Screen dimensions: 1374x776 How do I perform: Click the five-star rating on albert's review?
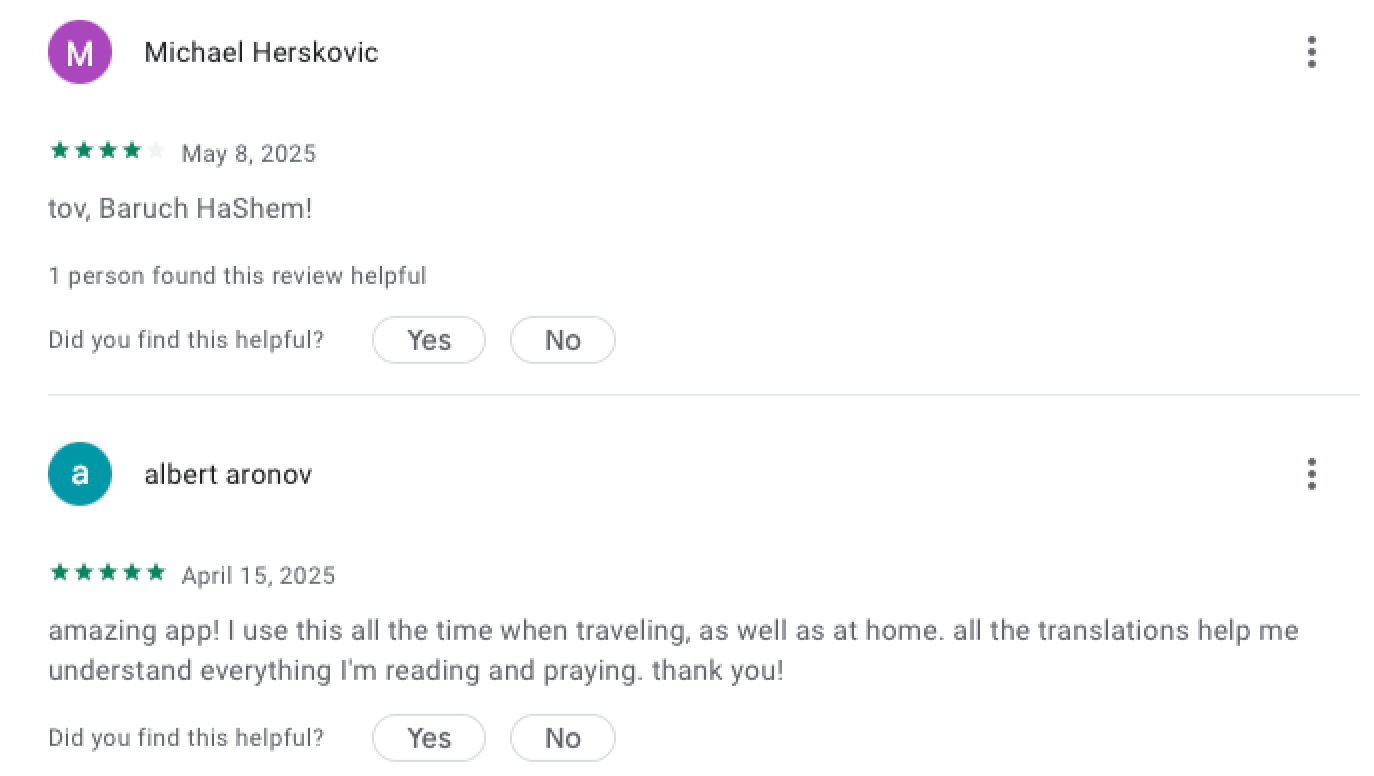click(107, 574)
